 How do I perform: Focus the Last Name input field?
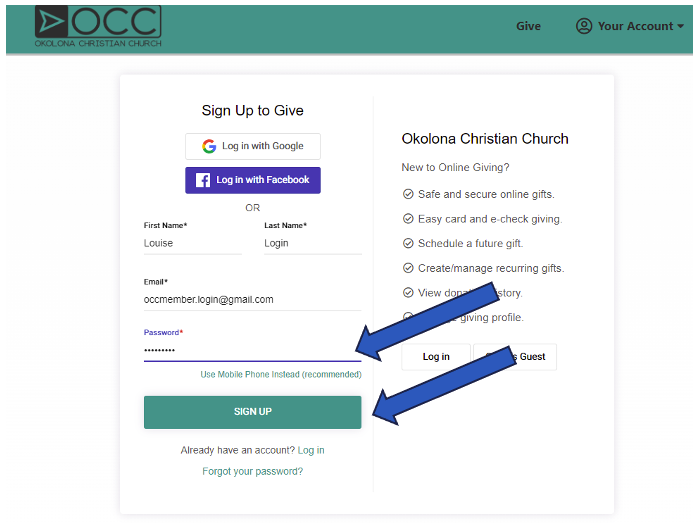pos(313,243)
